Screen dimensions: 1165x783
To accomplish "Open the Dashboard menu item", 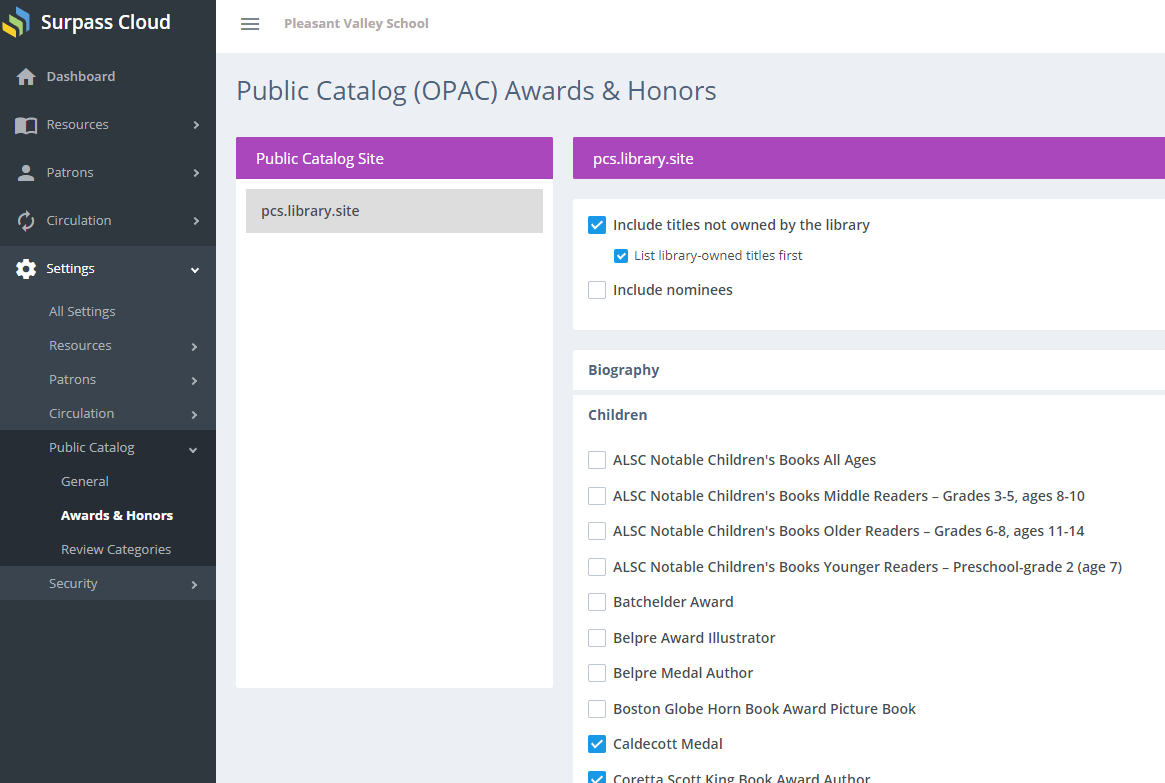I will click(x=80, y=77).
